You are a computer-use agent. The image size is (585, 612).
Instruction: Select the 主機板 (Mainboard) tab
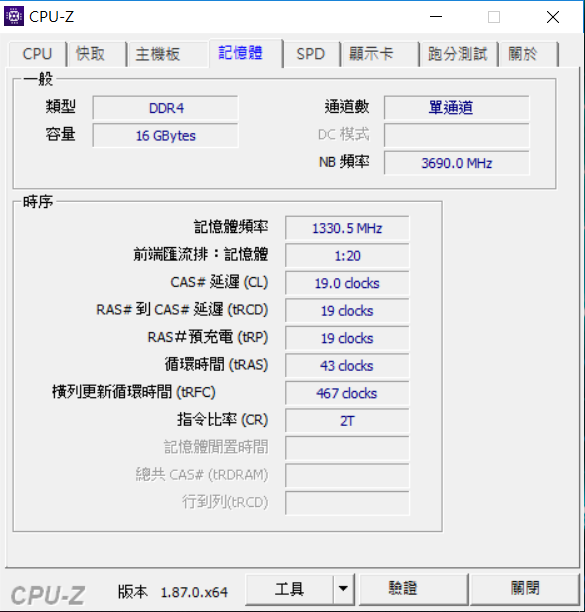point(167,54)
